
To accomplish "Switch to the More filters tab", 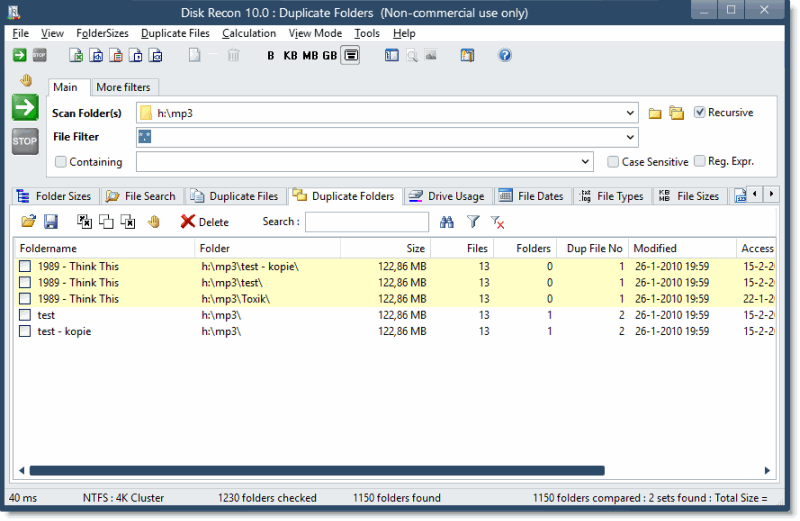I will pyautogui.click(x=123, y=87).
